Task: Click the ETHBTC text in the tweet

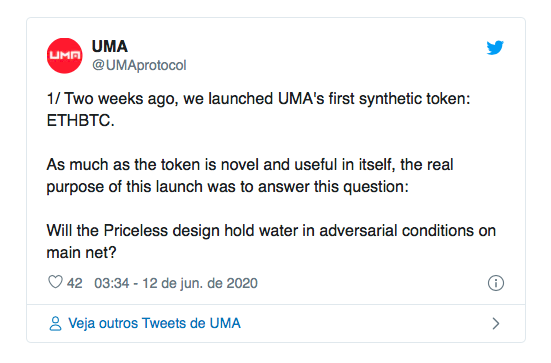Action: (80, 121)
